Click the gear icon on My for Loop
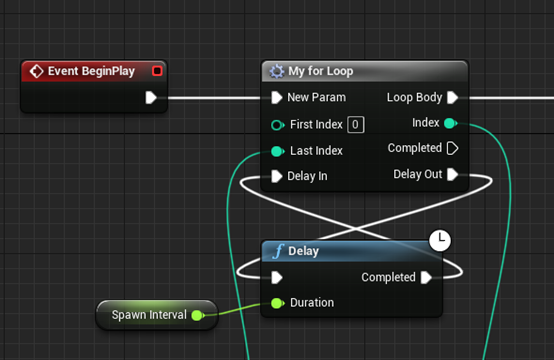554x360 pixels. (277, 71)
